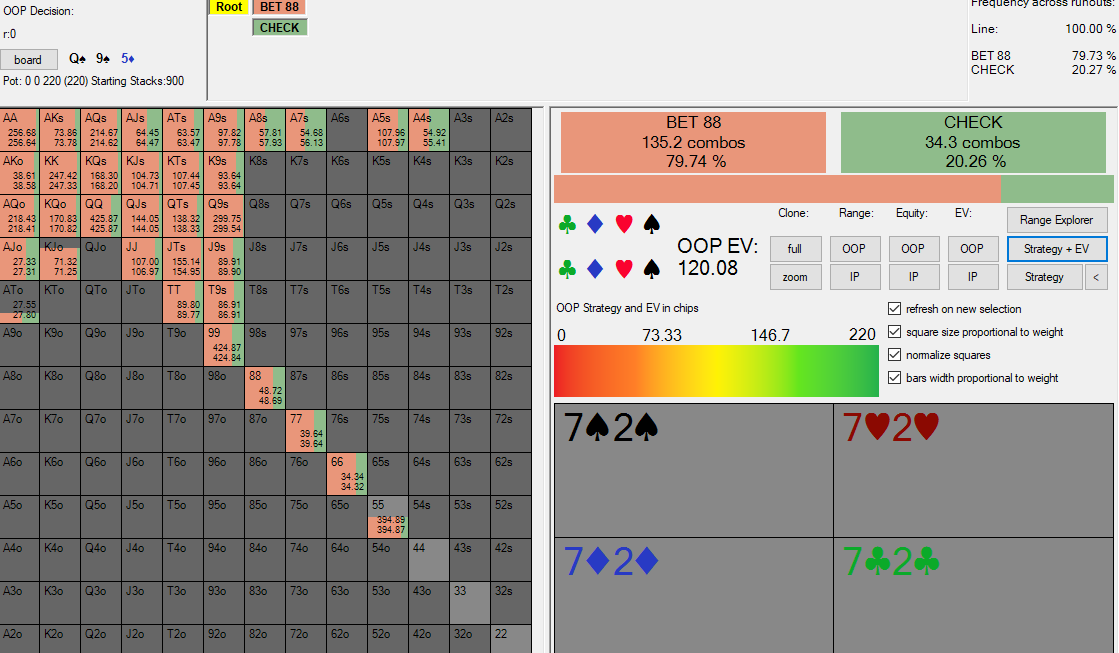1119x653 pixels.
Task: Show IP under the Equity column
Action: point(913,277)
